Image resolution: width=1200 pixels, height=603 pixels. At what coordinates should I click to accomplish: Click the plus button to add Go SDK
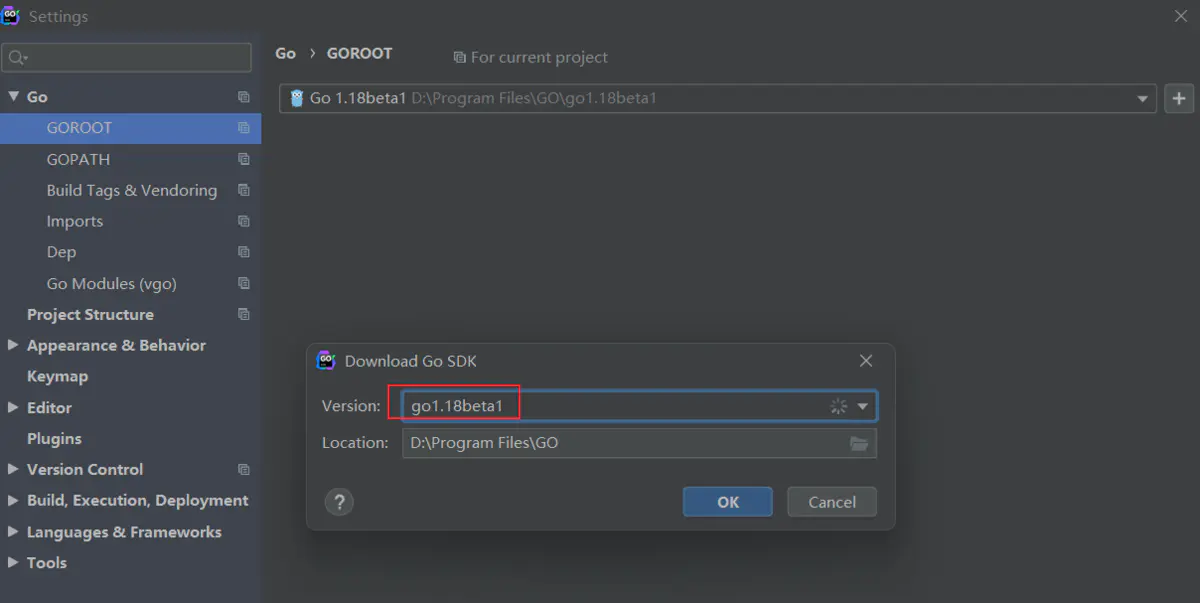pyautogui.click(x=1179, y=98)
